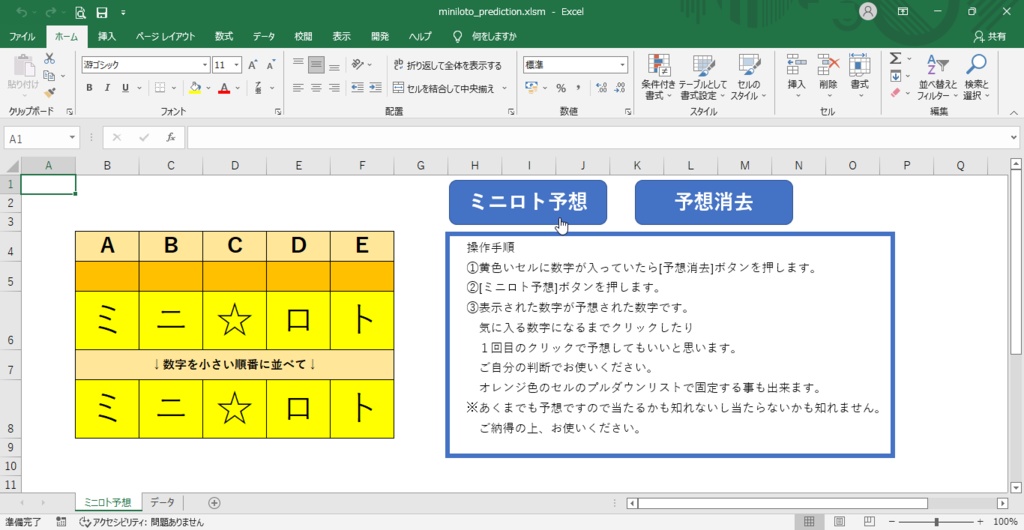Click the Cut scissors icon
Screen dimensions: 1024x530
50,59
